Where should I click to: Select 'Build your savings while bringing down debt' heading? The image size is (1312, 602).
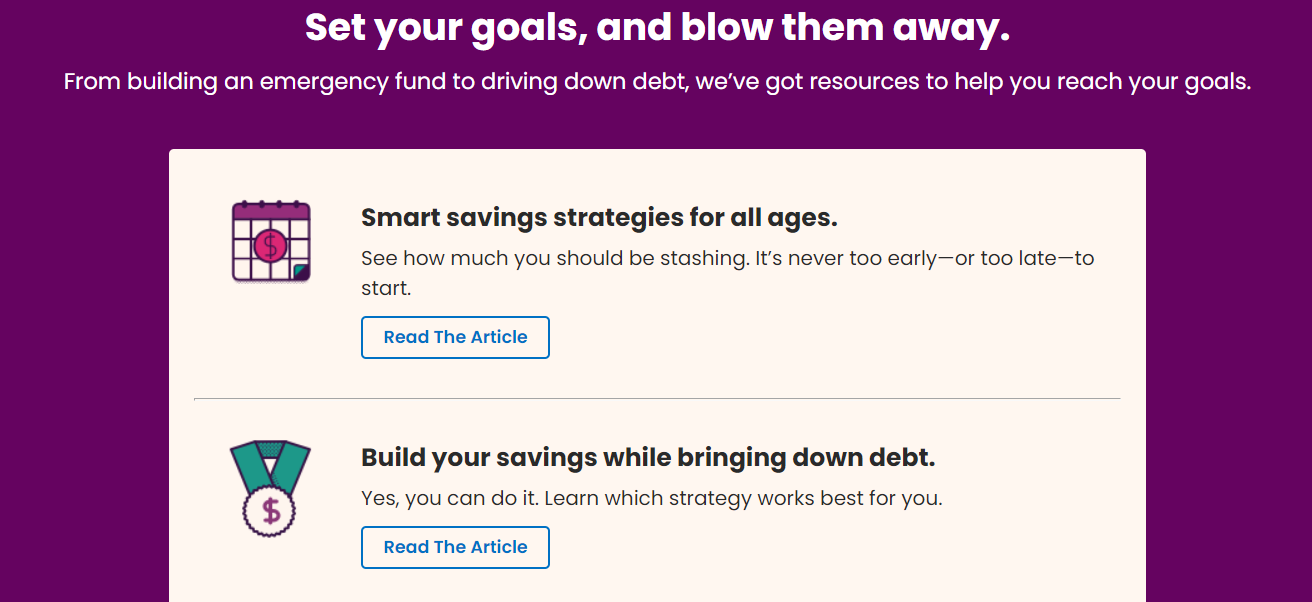click(648, 458)
